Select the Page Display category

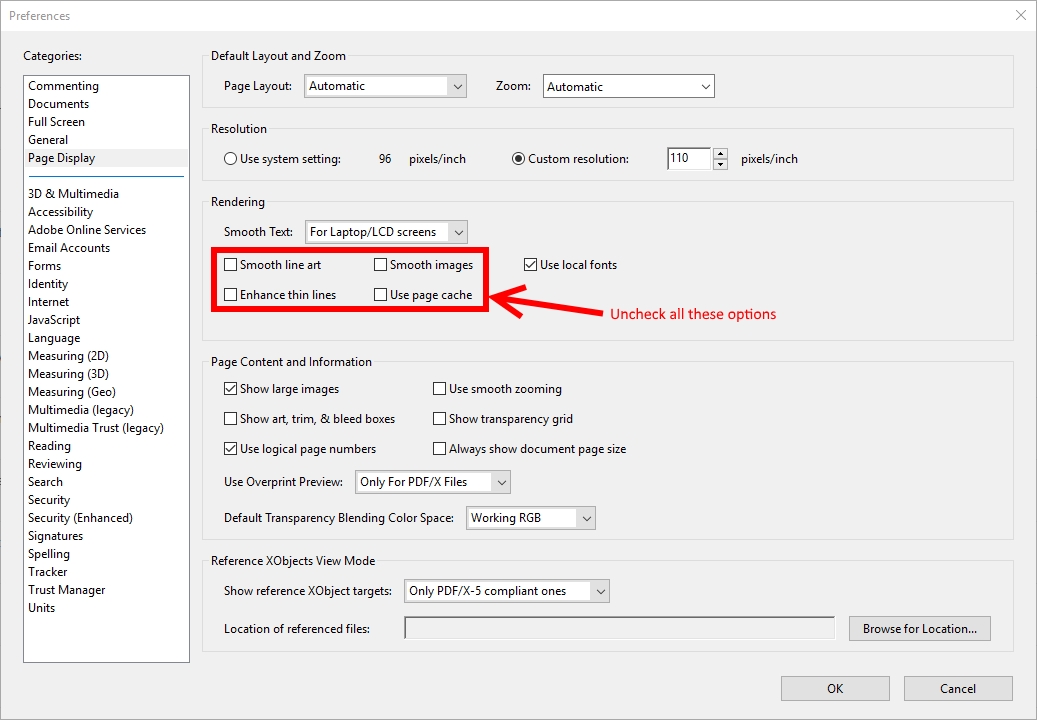[62, 158]
